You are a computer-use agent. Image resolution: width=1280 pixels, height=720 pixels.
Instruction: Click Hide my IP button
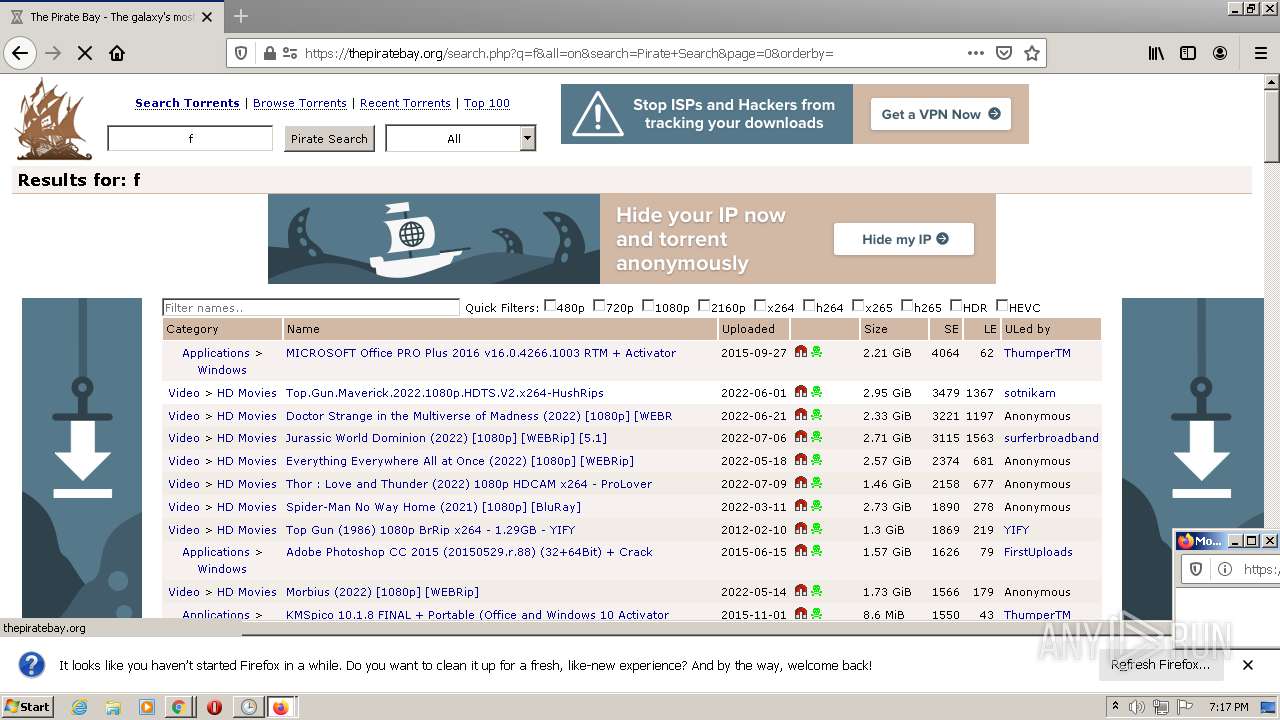tap(904, 239)
